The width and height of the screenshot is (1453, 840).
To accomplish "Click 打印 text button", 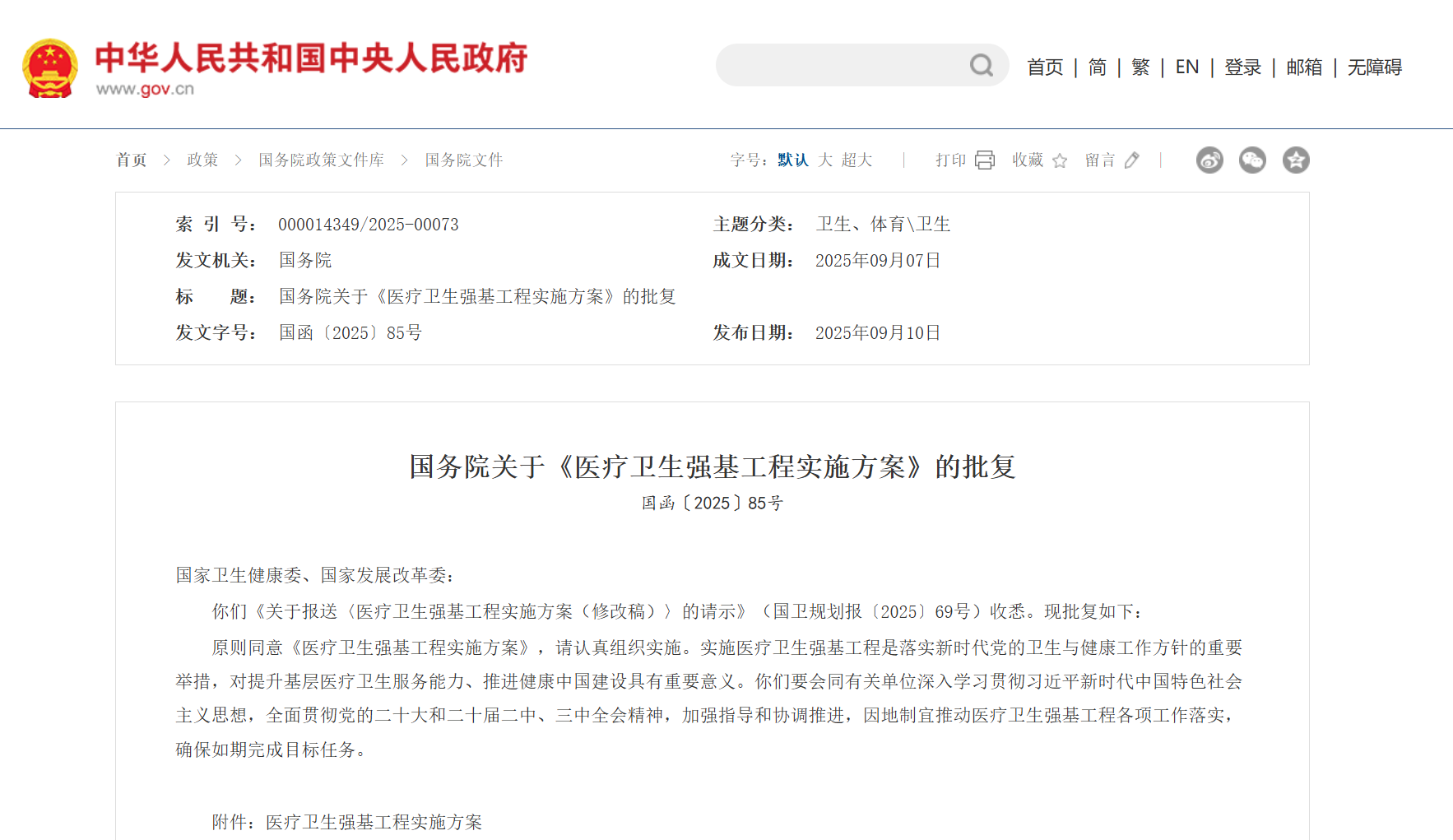I will pos(950,160).
